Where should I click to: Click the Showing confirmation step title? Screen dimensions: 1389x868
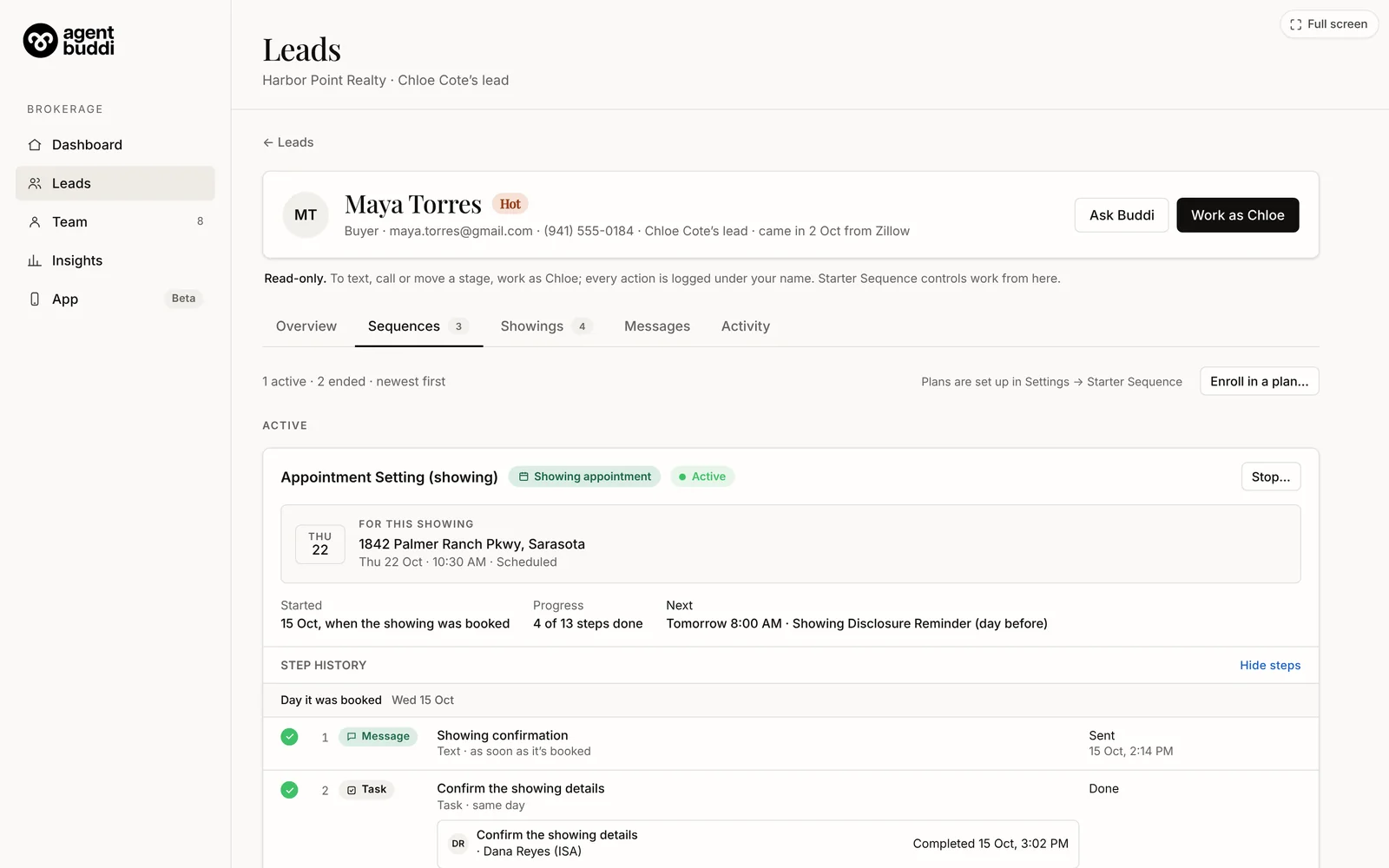[503, 735]
